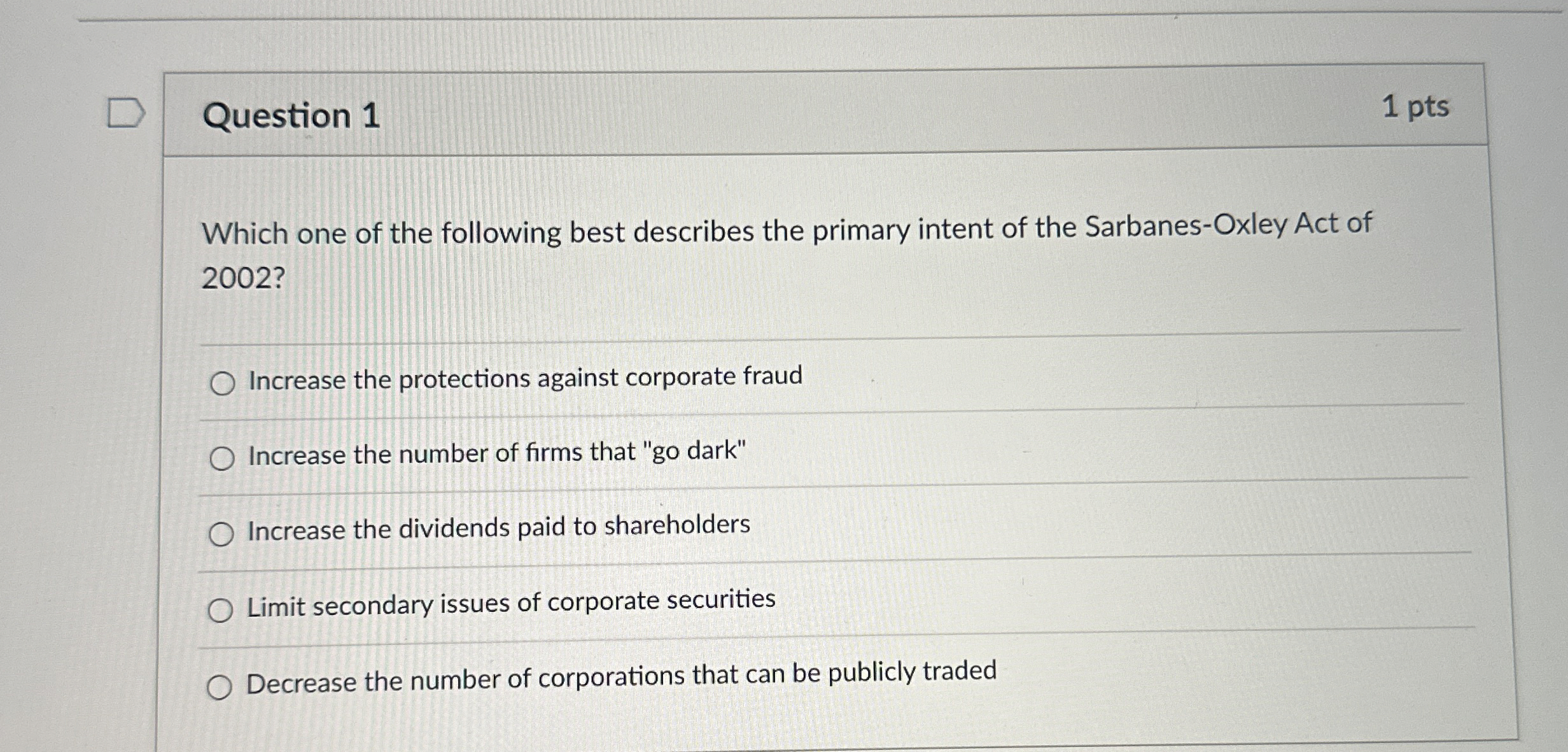Click the "Decrease the number of corporations" answer text
The width and height of the screenshot is (1568, 752).
(621, 677)
